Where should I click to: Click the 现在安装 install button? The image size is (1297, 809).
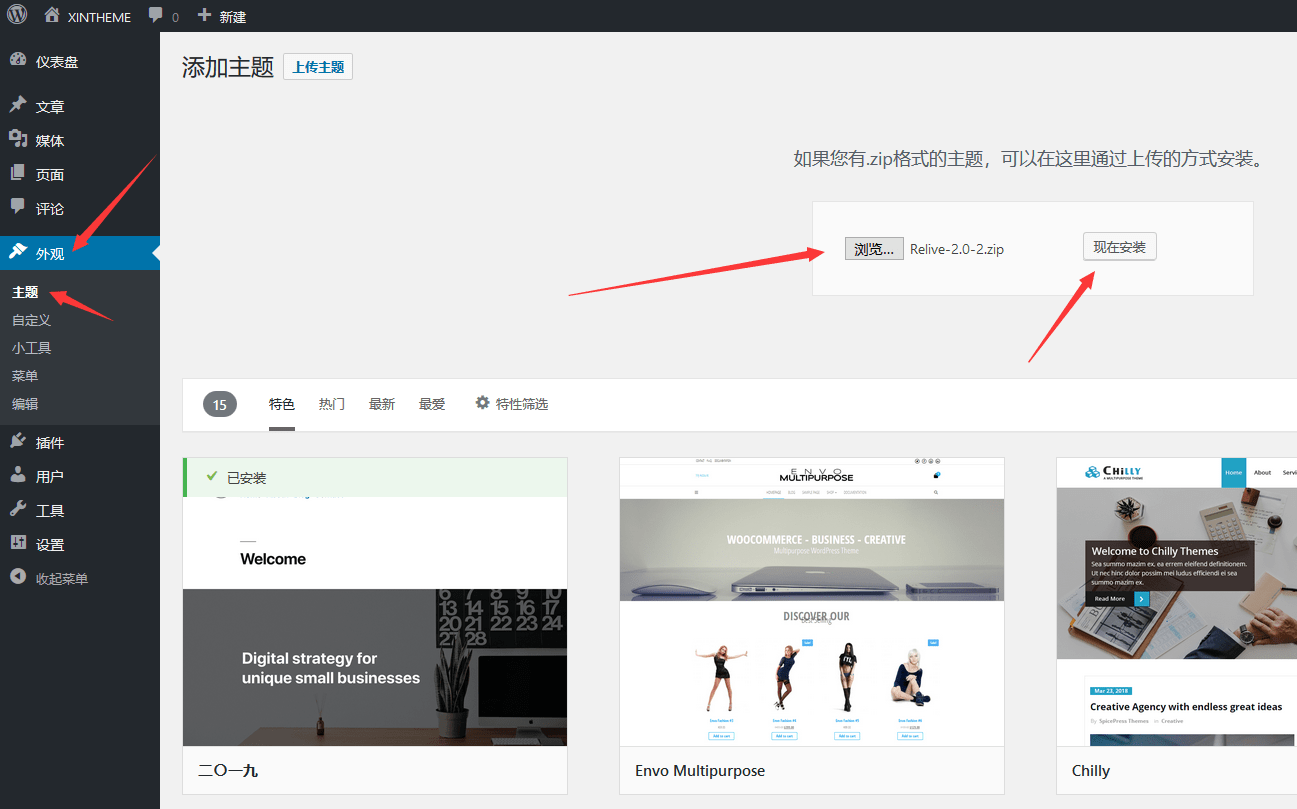coord(1119,247)
